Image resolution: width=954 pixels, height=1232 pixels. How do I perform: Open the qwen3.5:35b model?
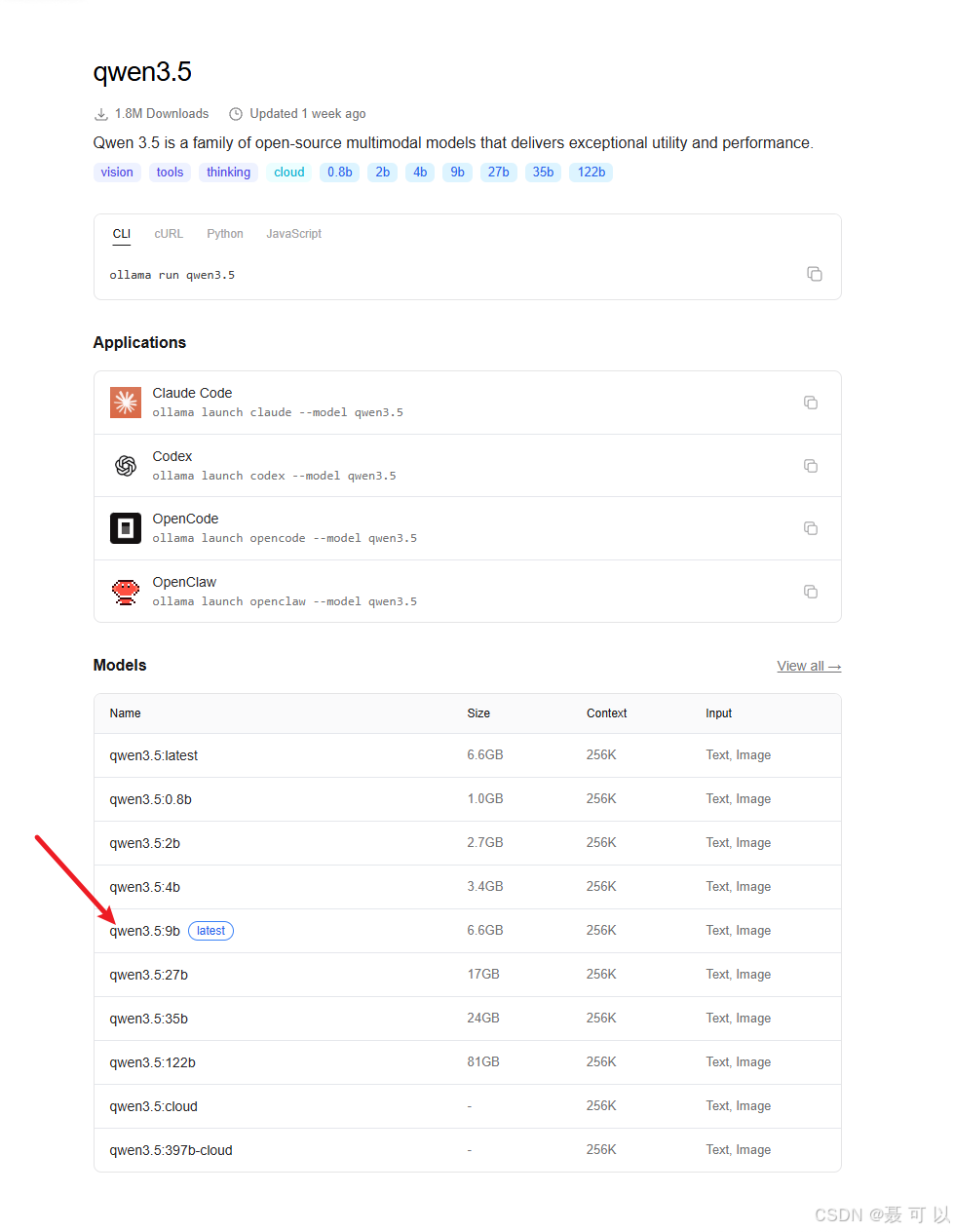[149, 1019]
